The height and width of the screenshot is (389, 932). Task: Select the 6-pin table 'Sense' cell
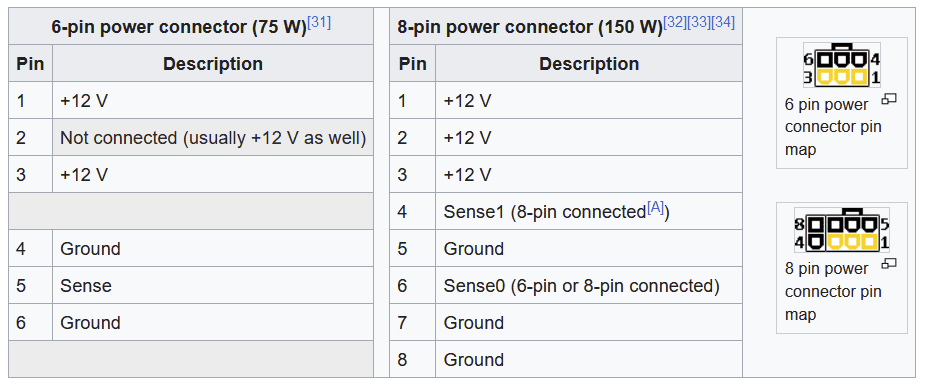click(213, 286)
